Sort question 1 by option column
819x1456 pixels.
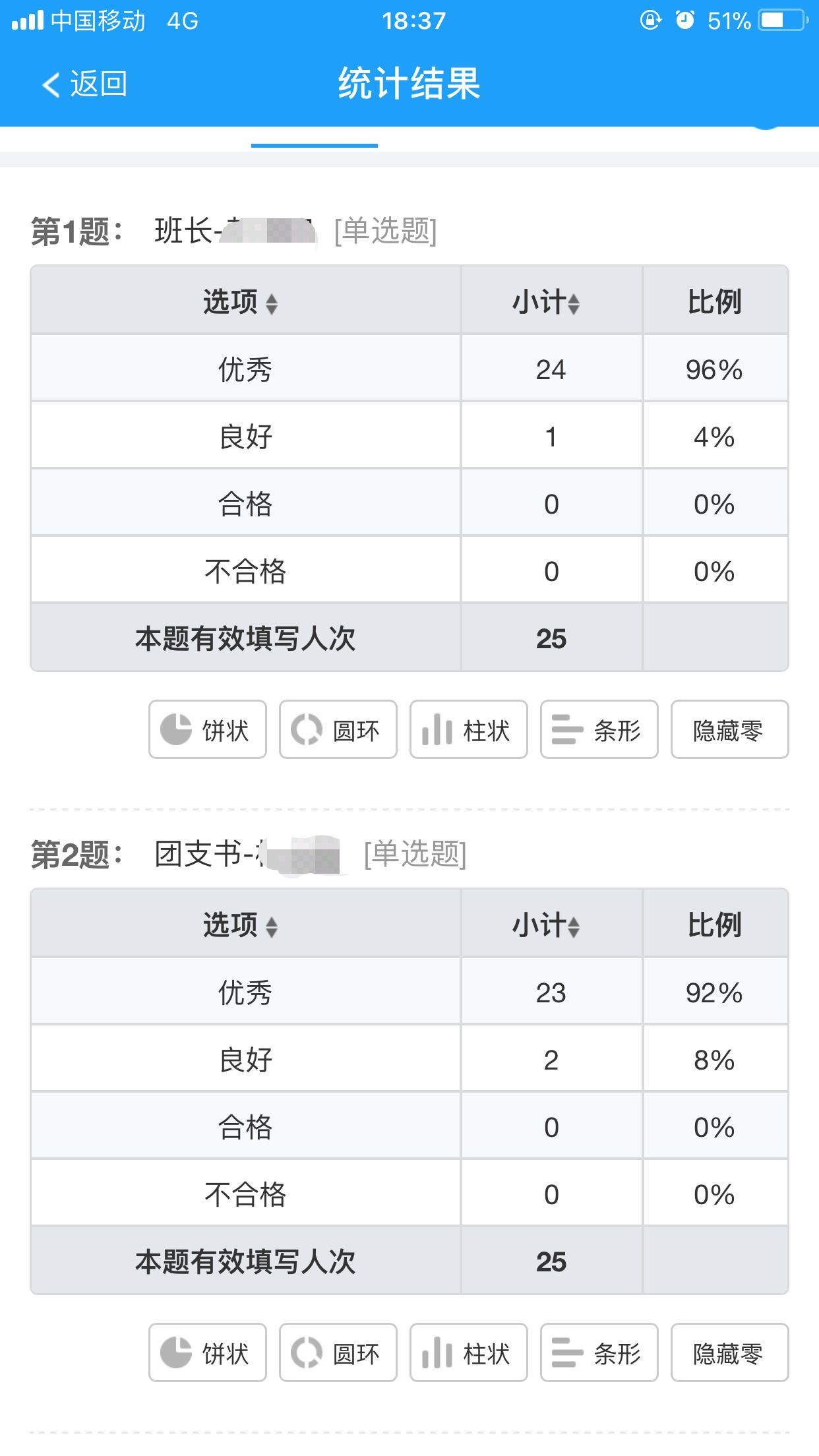pos(241,302)
